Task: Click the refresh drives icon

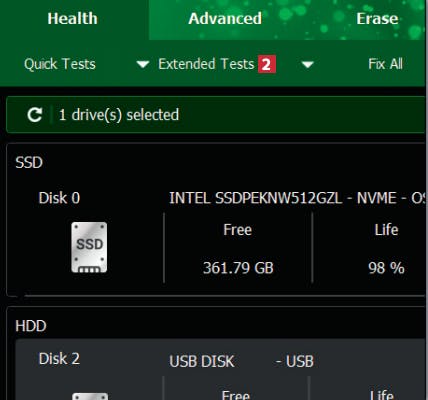Action: [x=35, y=115]
